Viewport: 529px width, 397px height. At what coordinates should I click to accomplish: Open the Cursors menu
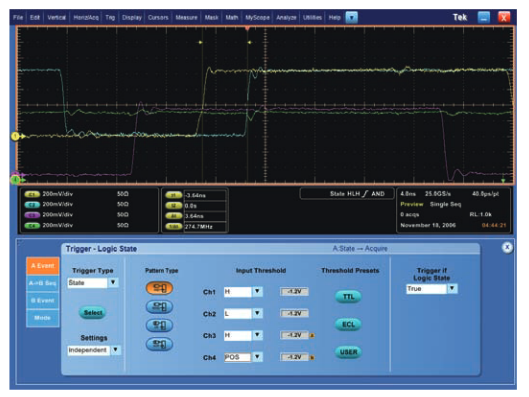[x=158, y=18]
